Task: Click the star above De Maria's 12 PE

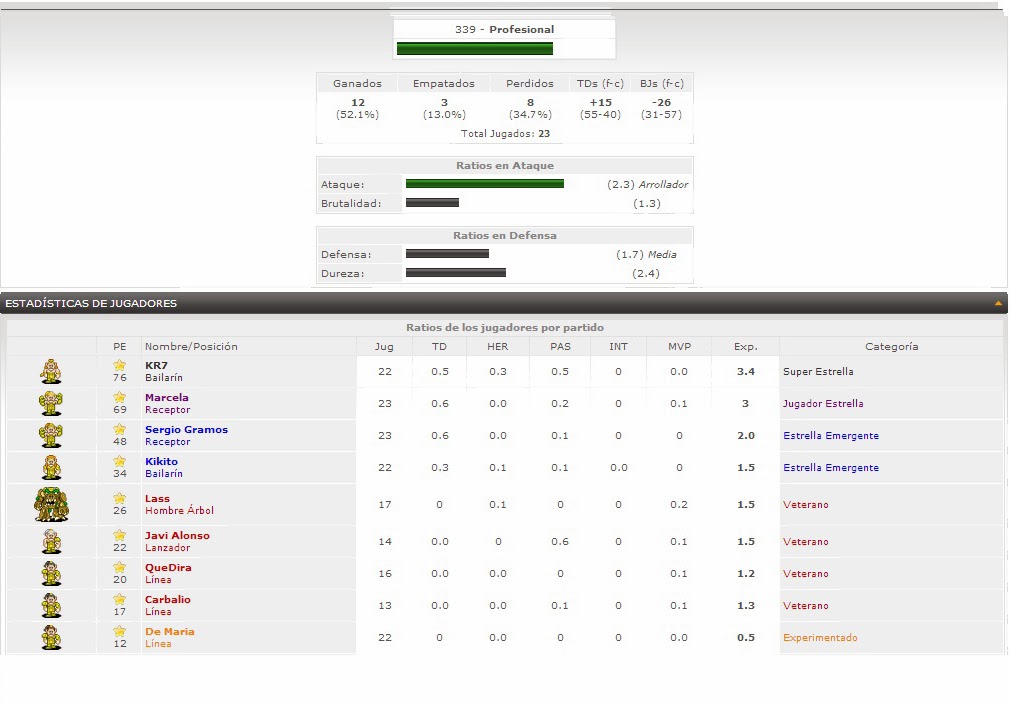Action: [120, 631]
